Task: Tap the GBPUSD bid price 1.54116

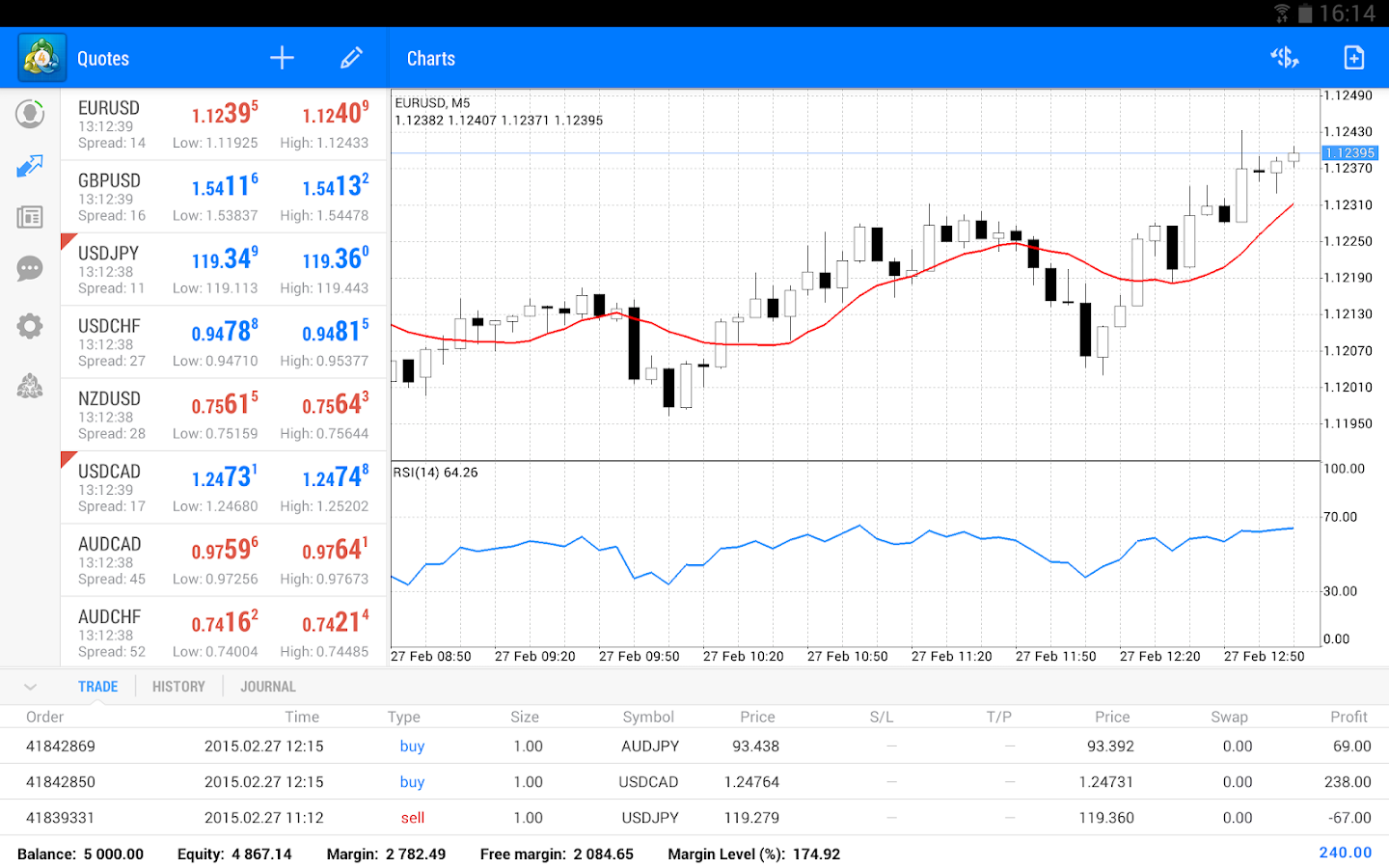Action: [225, 186]
